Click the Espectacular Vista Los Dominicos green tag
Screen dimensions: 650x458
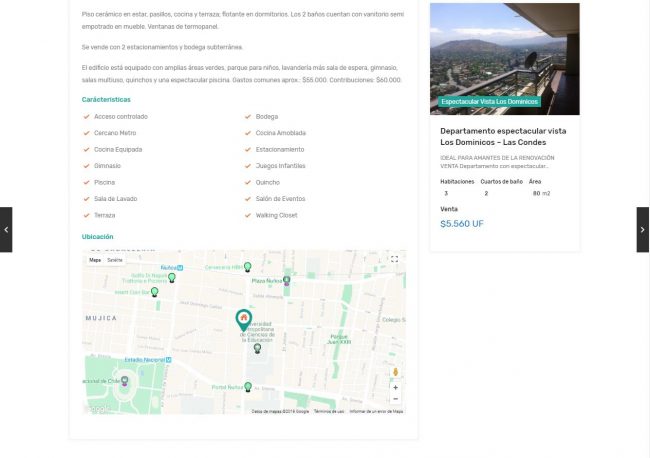(490, 102)
